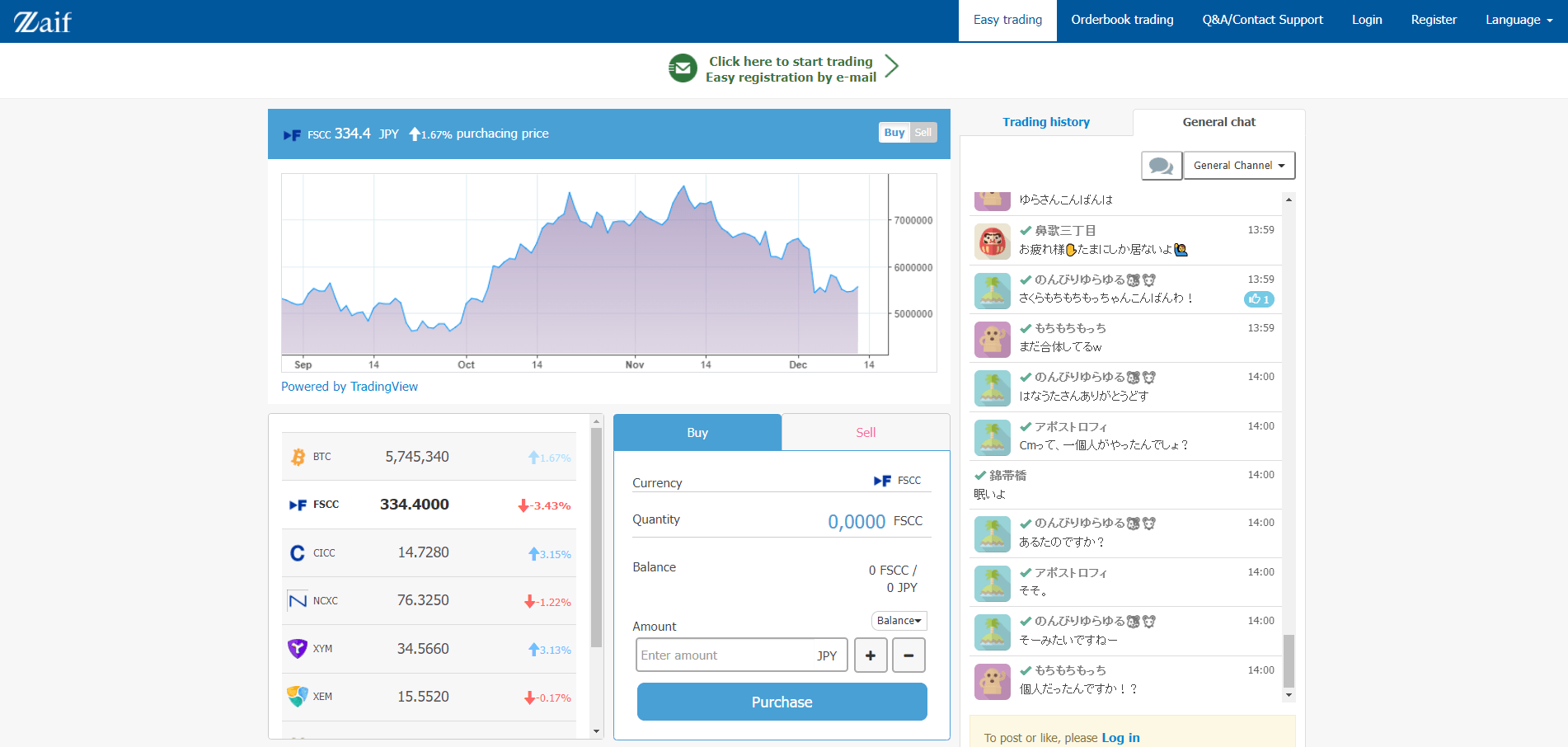
Task: Click coin list scroll down arrow
Action: point(596,731)
